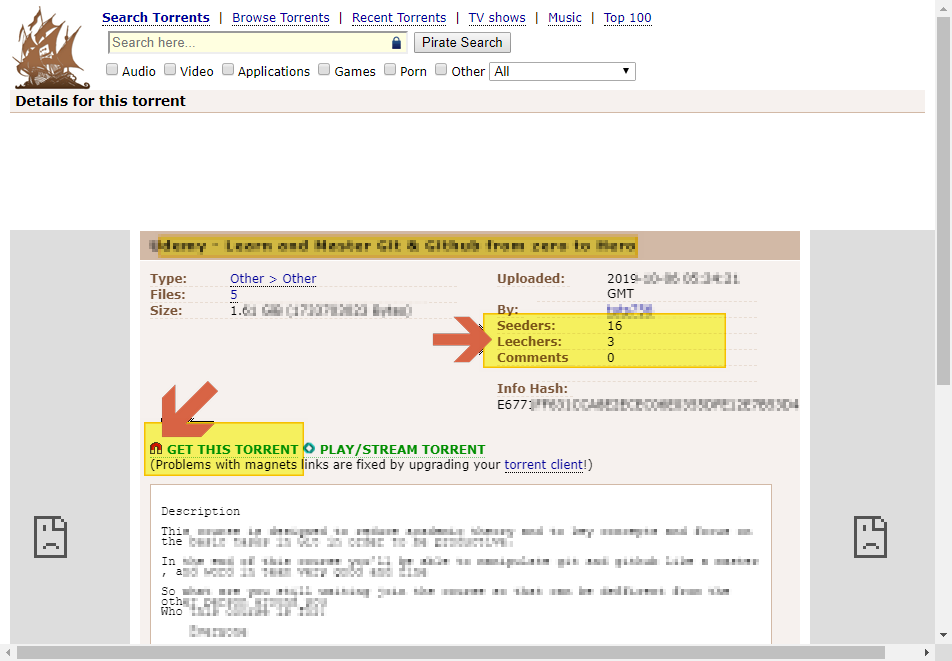This screenshot has width=952, height=661.
Task: Toggle the Porn category checkbox
Action: click(390, 69)
